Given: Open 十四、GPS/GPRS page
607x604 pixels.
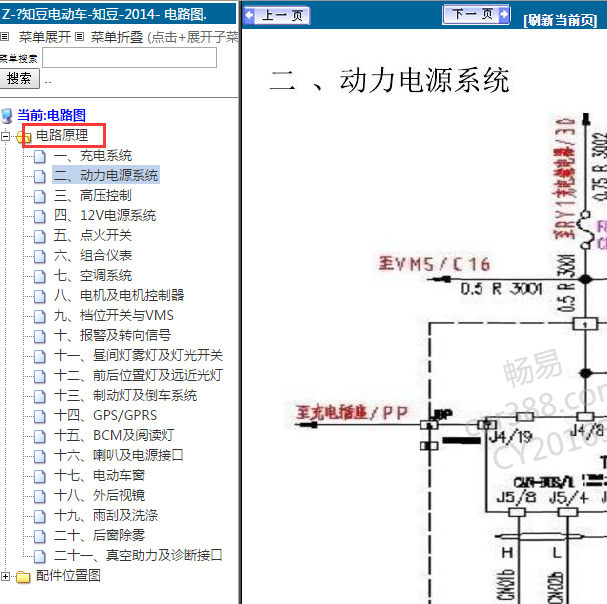Looking at the screenshot, I should coord(105,415).
